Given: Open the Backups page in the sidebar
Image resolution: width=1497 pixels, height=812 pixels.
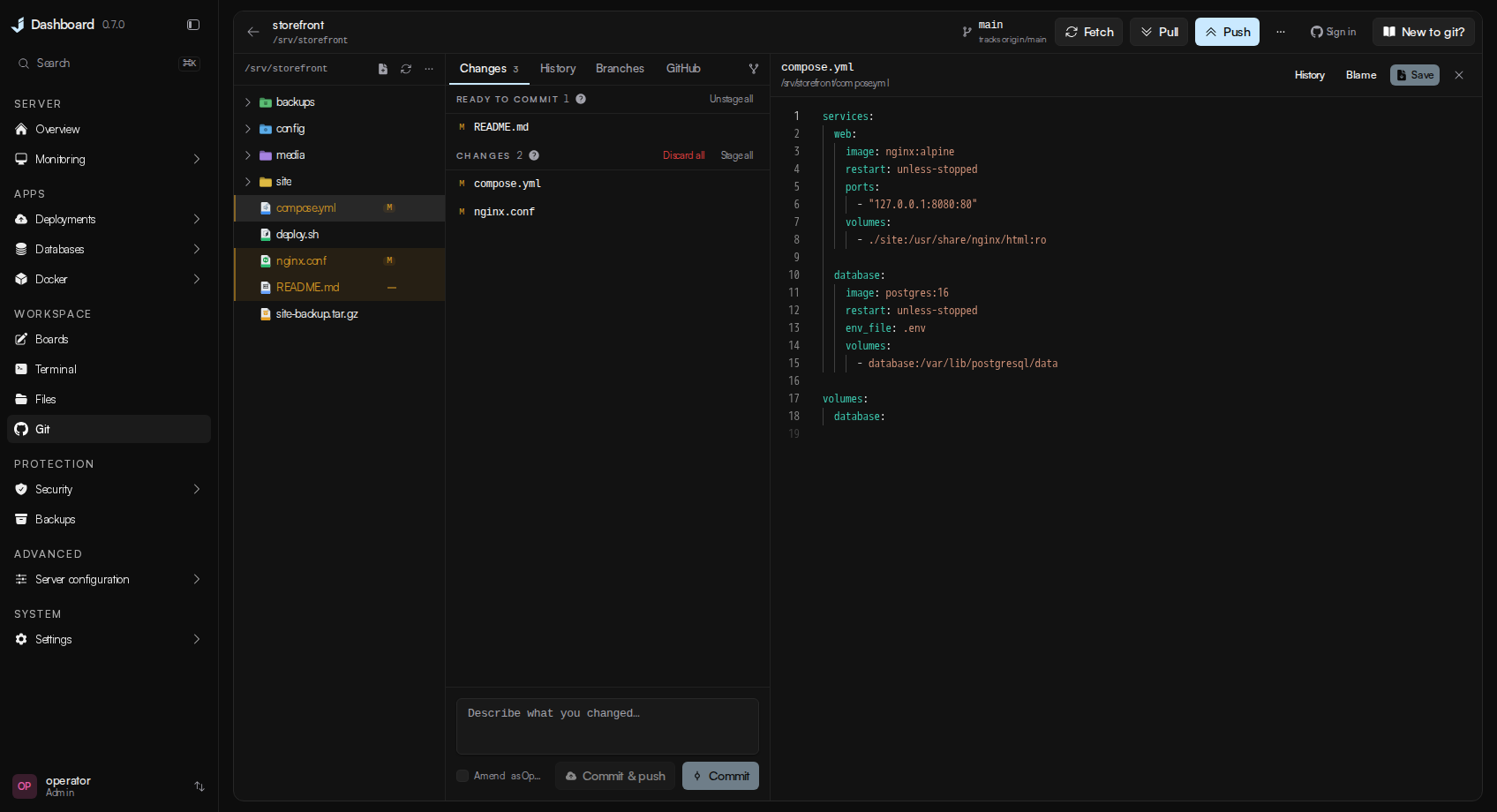Looking at the screenshot, I should tap(109, 519).
